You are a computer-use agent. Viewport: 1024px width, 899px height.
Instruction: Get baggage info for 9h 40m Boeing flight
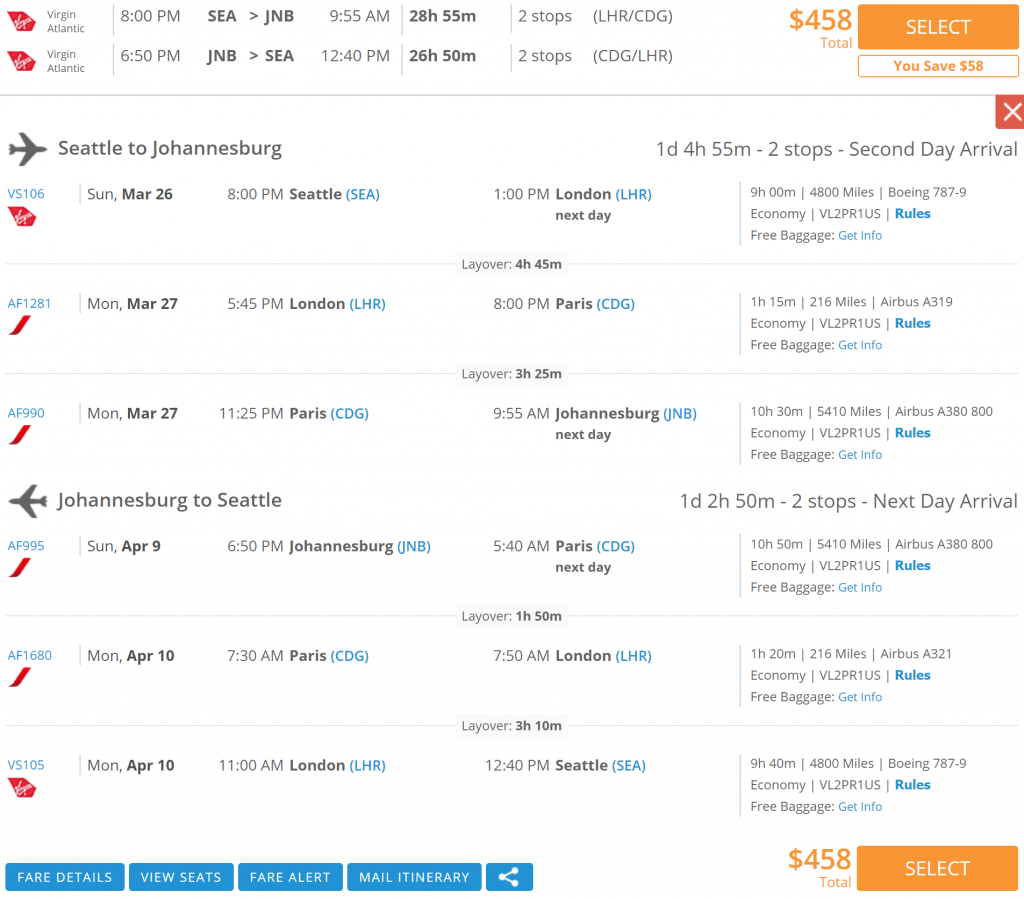[x=859, y=807]
